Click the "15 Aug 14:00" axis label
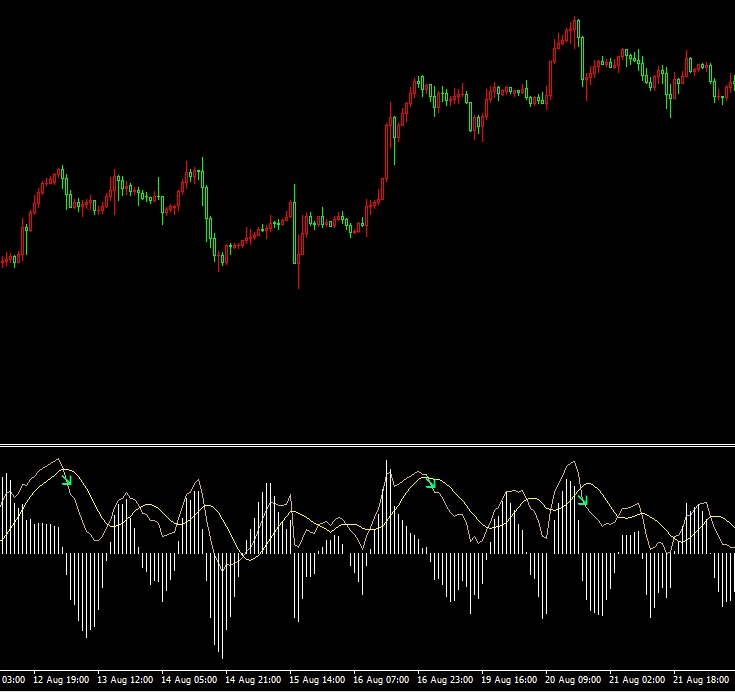 (x=317, y=679)
